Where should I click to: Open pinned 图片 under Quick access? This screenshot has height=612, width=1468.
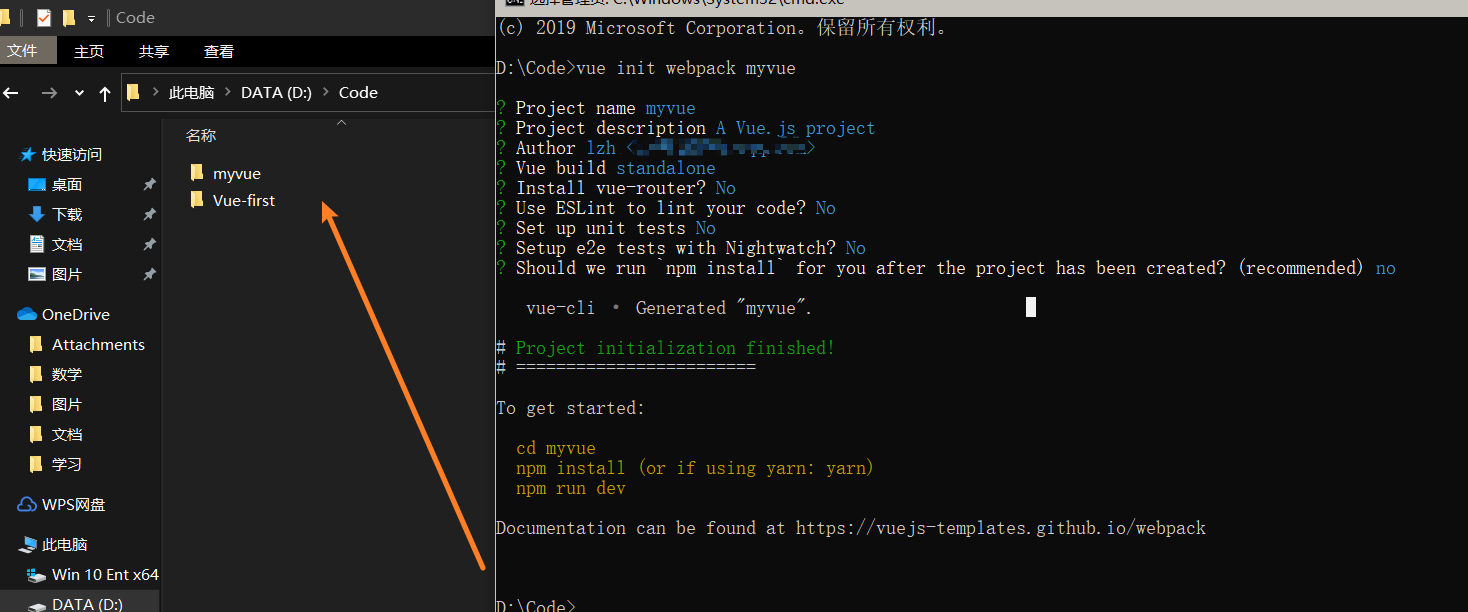(67, 274)
